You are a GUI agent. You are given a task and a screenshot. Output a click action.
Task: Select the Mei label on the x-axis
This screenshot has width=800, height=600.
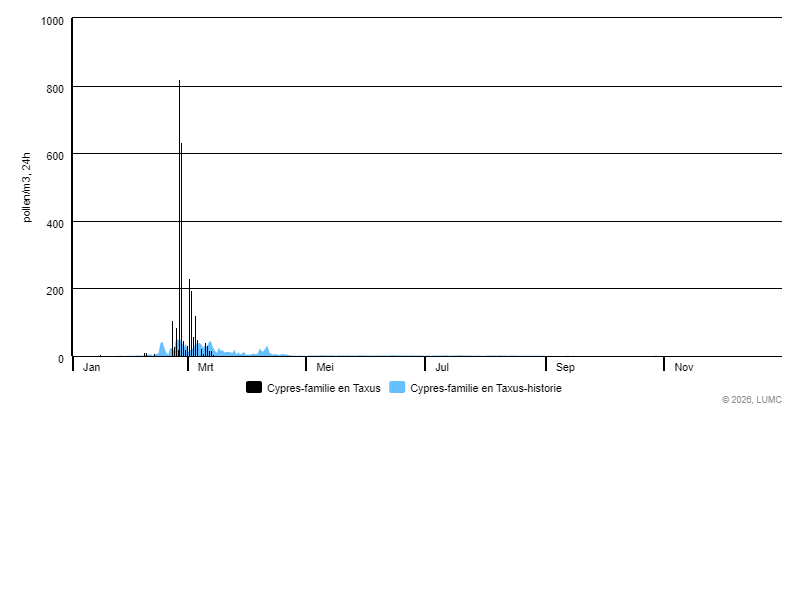coord(324,367)
